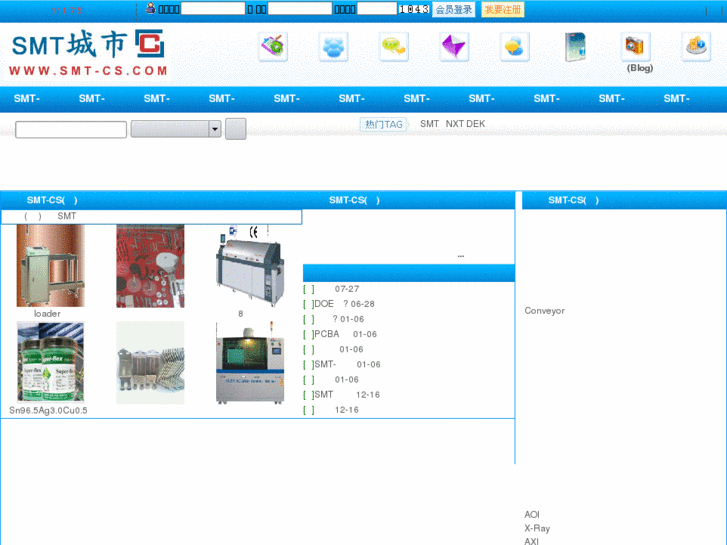This screenshot has width=727, height=545.
Task: Open the loader machine product thumbnail
Action: click(x=51, y=266)
